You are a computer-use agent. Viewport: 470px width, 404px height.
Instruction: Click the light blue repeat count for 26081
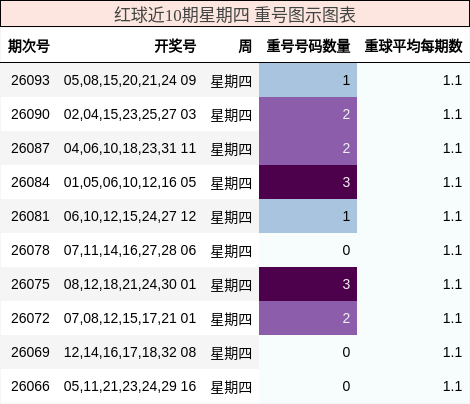tap(308, 216)
